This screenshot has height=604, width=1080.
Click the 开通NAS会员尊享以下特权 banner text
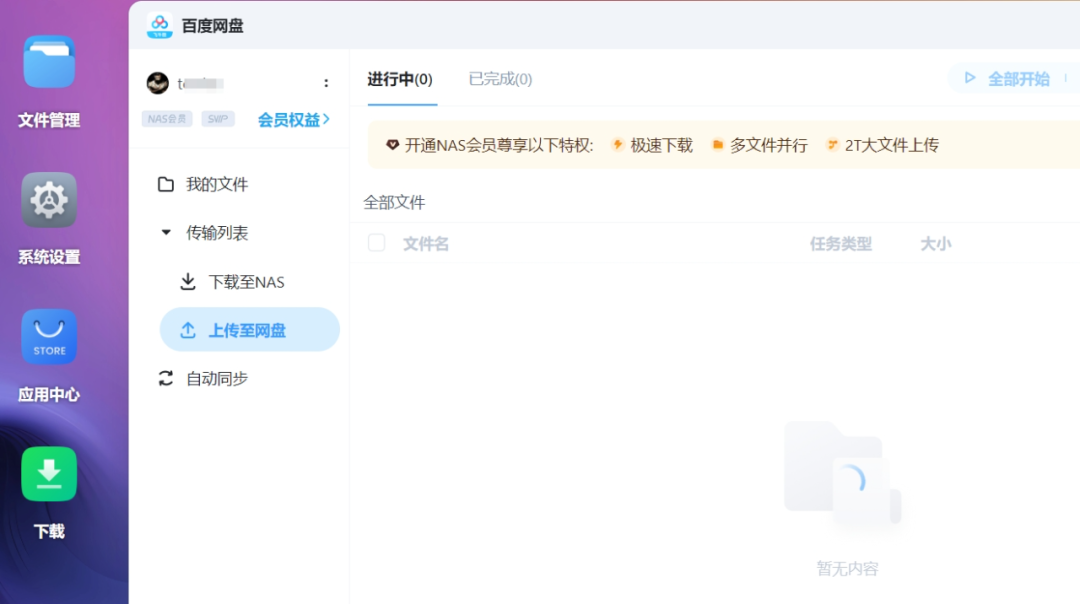(x=499, y=145)
